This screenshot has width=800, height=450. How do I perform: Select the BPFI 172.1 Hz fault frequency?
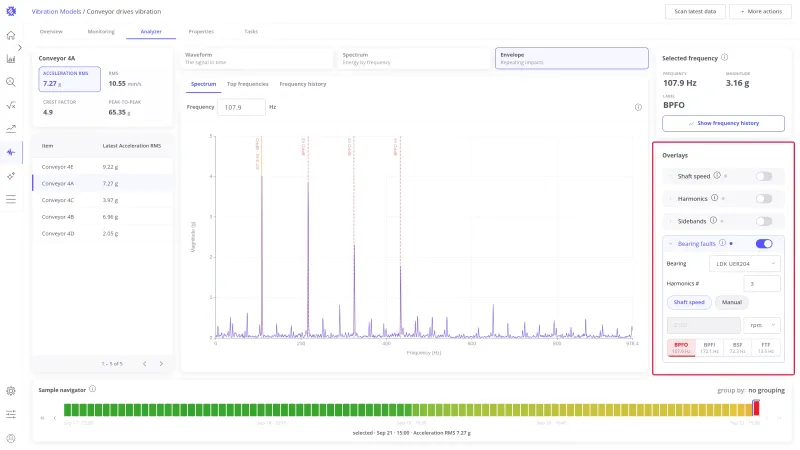coord(709,348)
